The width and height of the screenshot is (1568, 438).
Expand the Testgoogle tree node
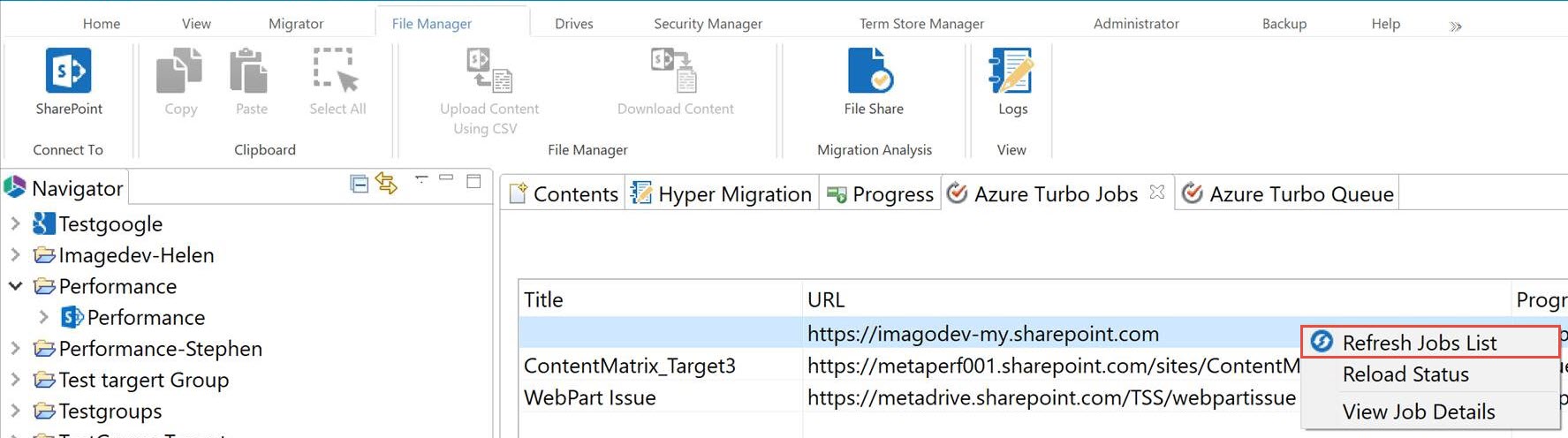pos(15,224)
